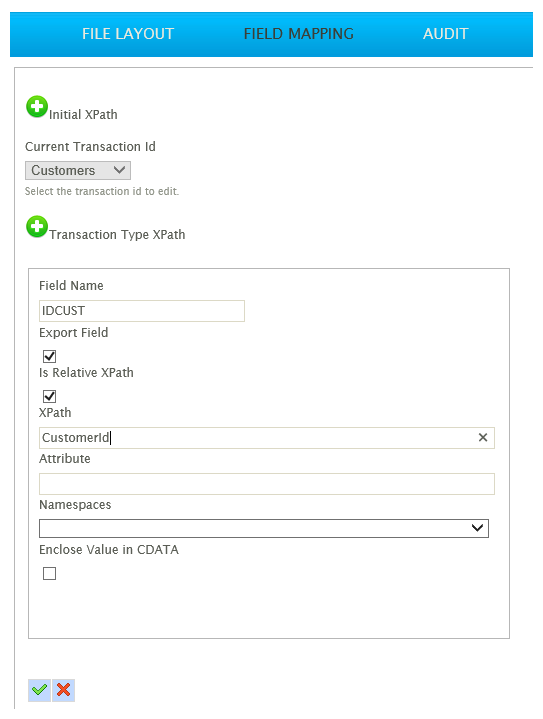Focus the Field Name input IDCUST
This screenshot has width=543, height=719.
tap(142, 311)
